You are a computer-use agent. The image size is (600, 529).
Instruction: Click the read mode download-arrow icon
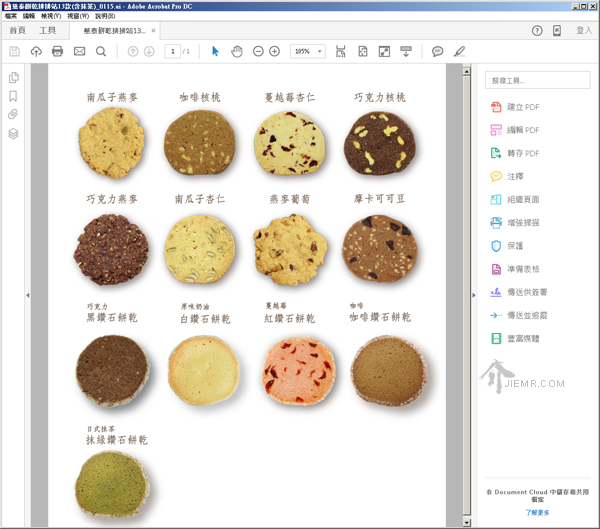pos(406,51)
